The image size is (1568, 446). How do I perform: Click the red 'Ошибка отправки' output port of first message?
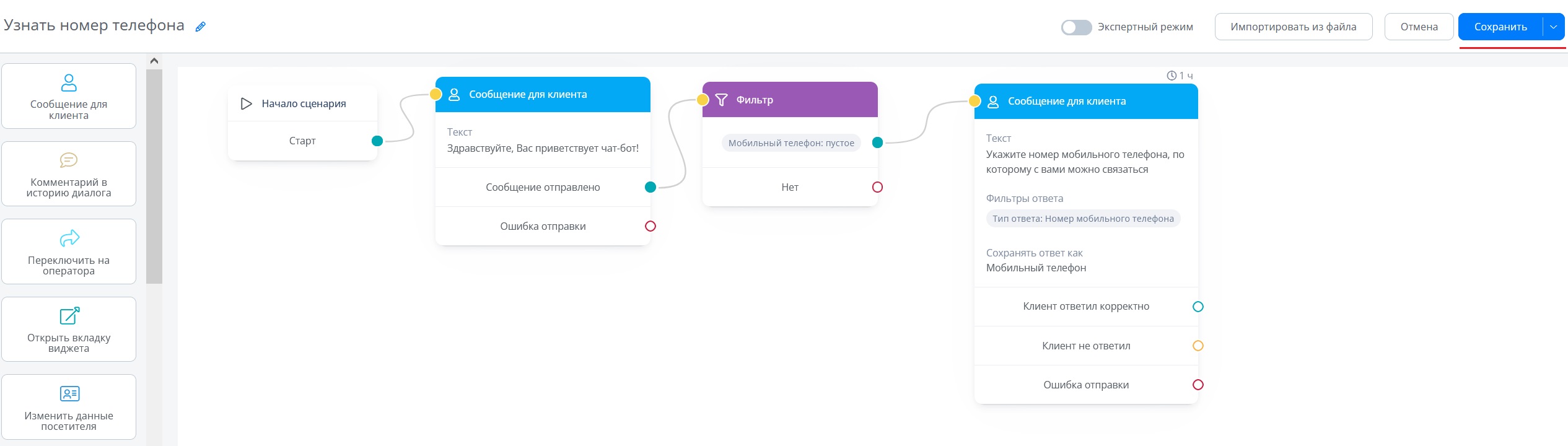point(650,226)
